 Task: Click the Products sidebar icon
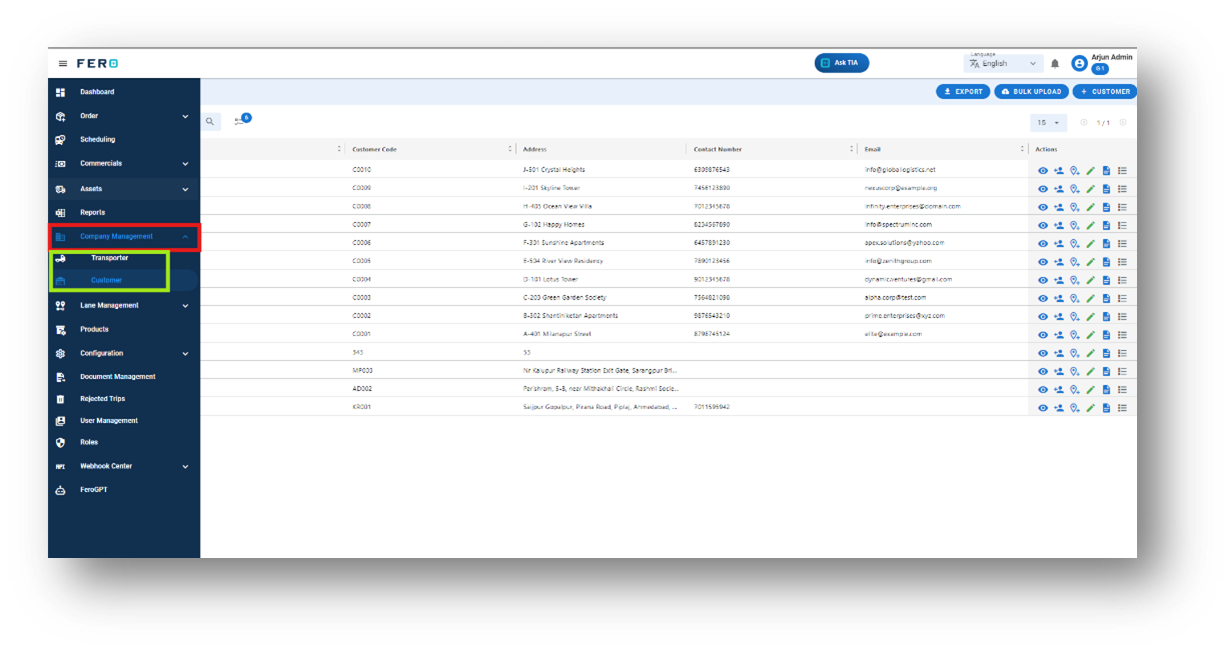[x=60, y=329]
